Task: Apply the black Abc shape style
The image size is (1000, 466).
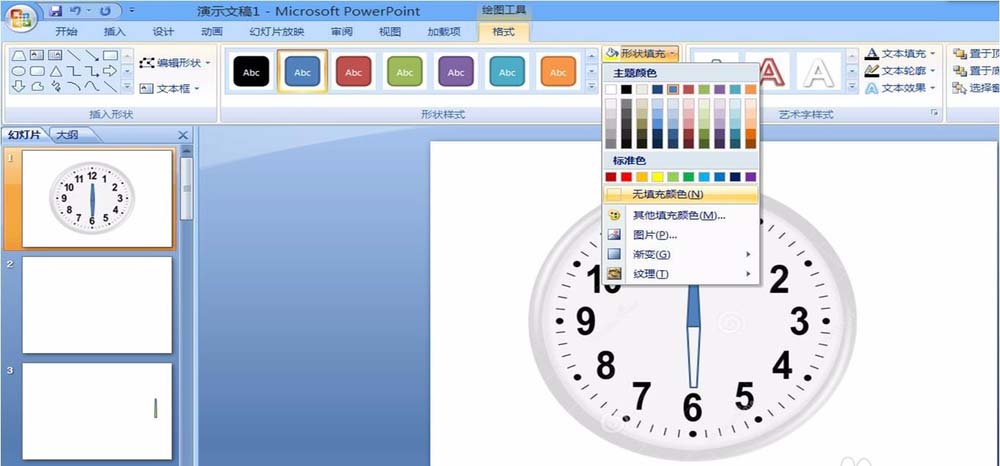Action: [x=251, y=72]
